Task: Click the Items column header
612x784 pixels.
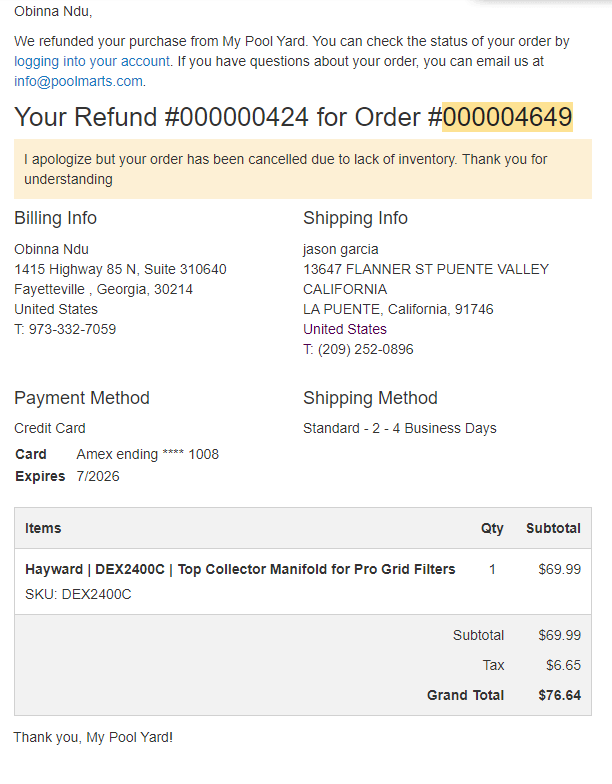Action: tap(43, 528)
